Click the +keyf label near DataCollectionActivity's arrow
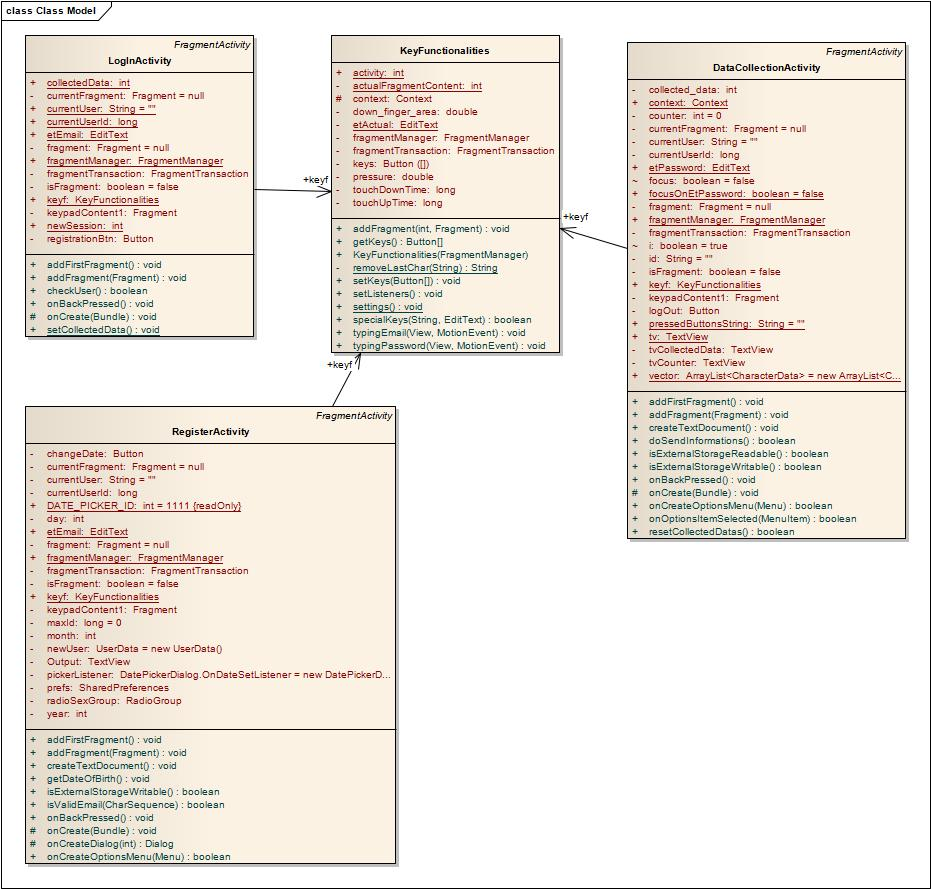 575,217
